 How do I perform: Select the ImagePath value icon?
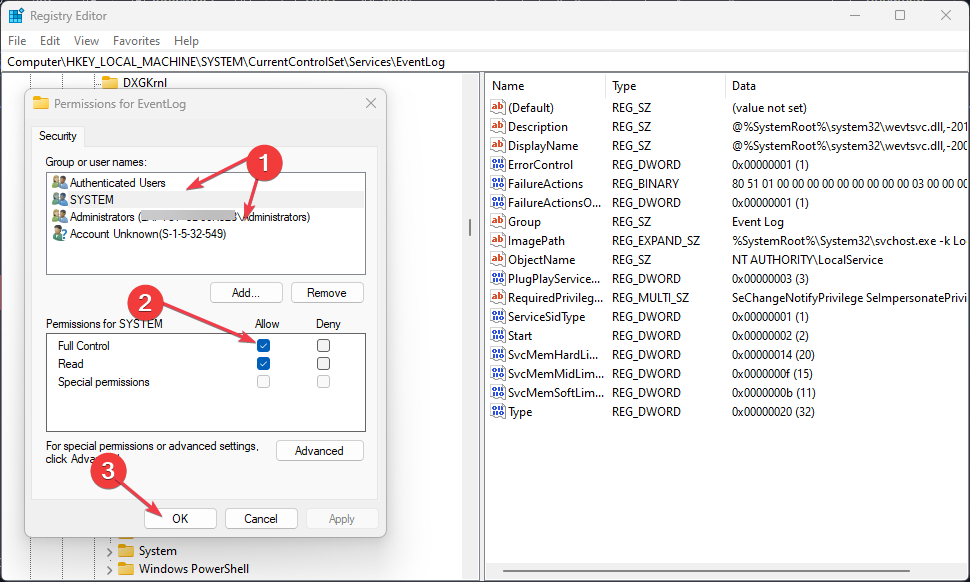coord(497,241)
